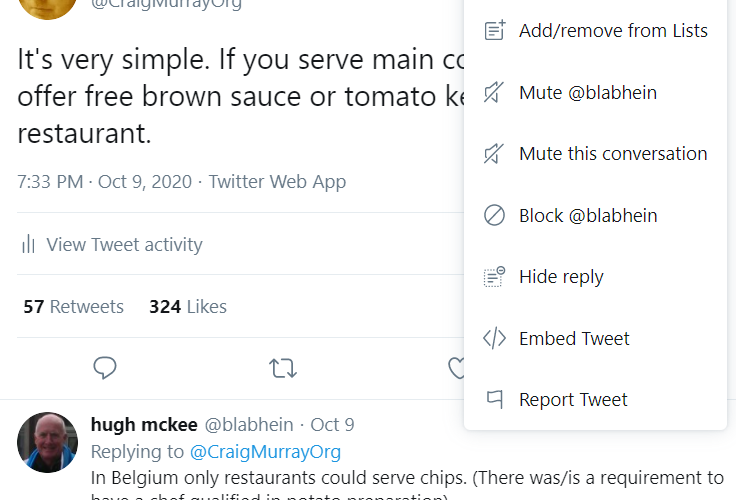Open the 324 Likes list
The height and width of the screenshot is (500, 736).
pyautogui.click(x=188, y=307)
